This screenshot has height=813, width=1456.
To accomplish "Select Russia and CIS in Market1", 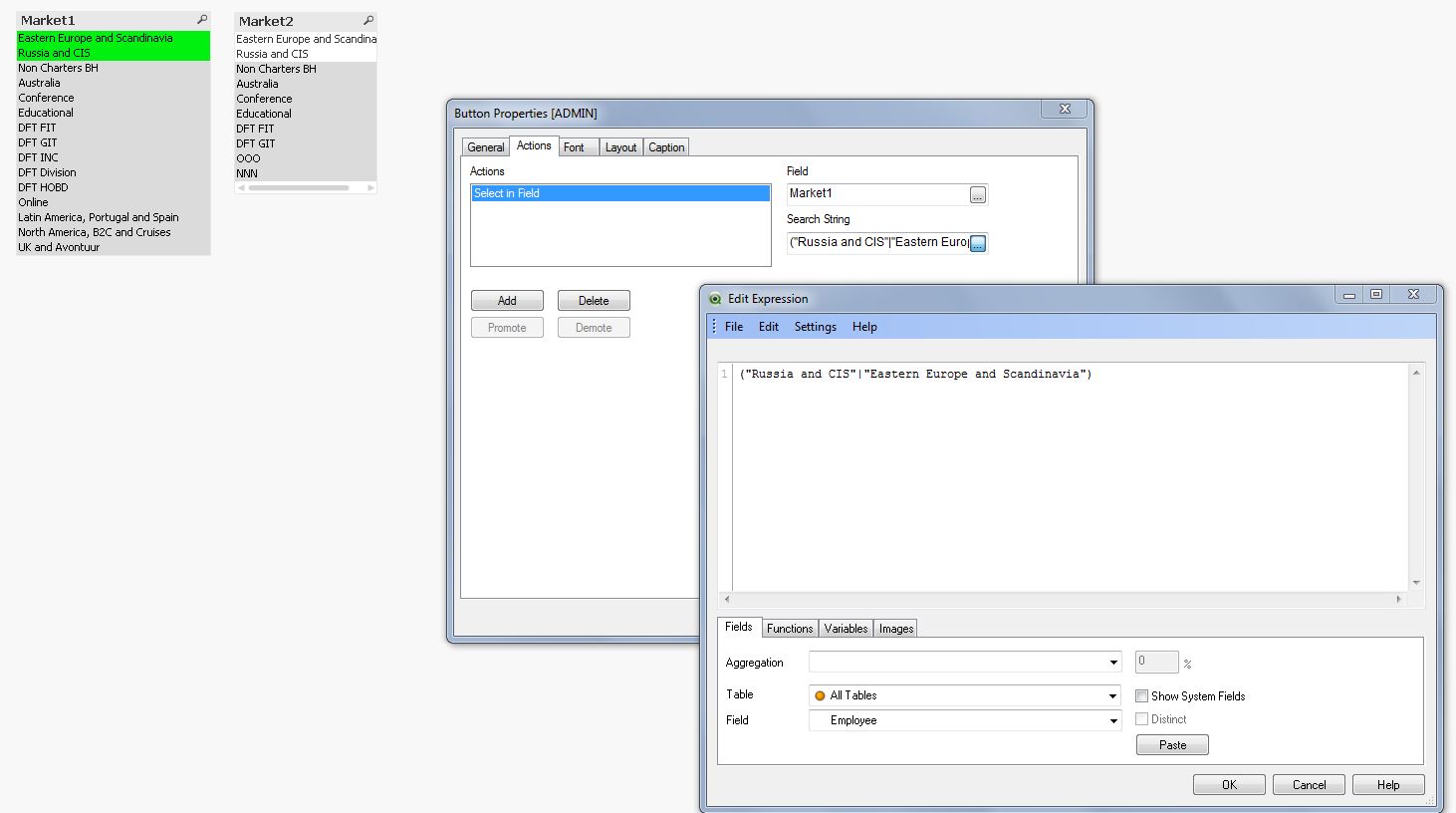I will 114,53.
